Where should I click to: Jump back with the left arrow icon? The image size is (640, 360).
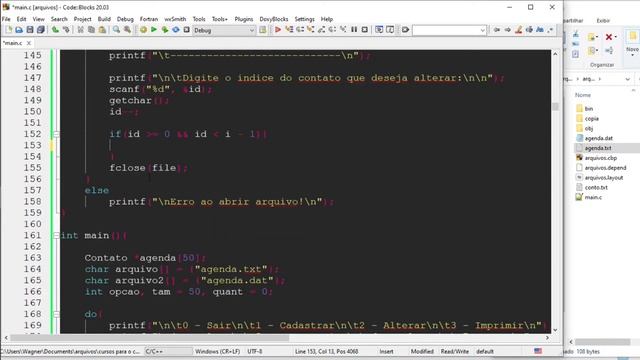tap(497, 30)
